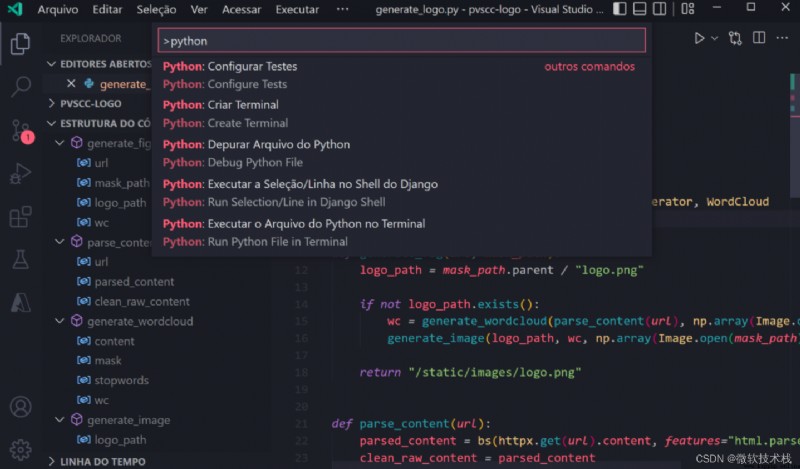Open the Accounts menu icon
Viewport: 800px width, 469px height.
tap(20, 407)
